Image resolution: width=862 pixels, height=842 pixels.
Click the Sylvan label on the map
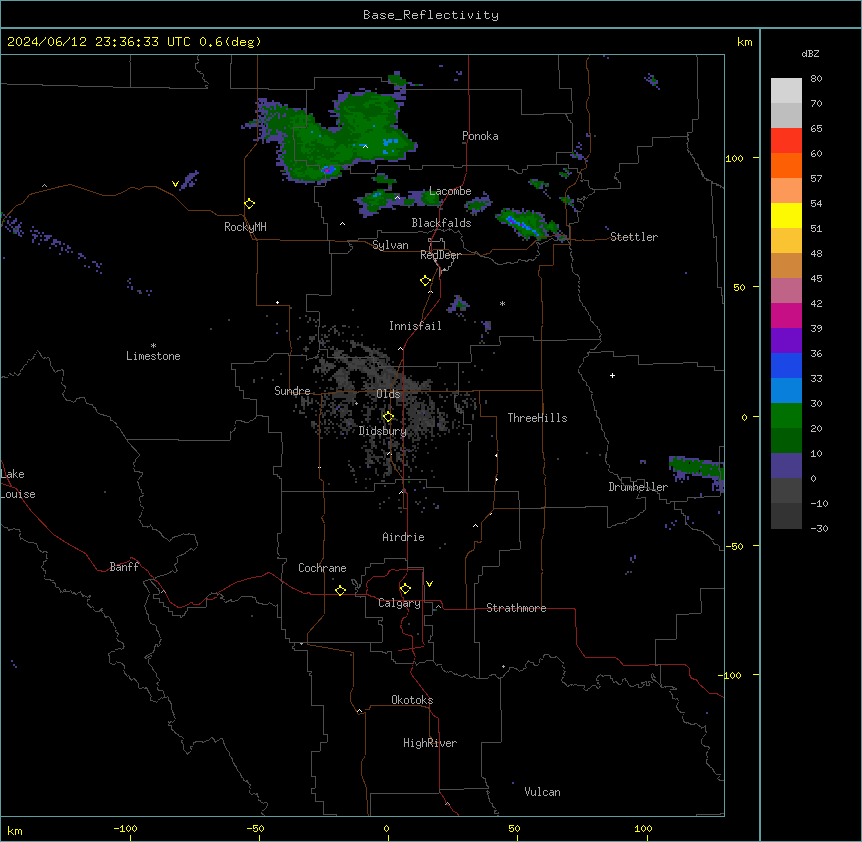(390, 245)
